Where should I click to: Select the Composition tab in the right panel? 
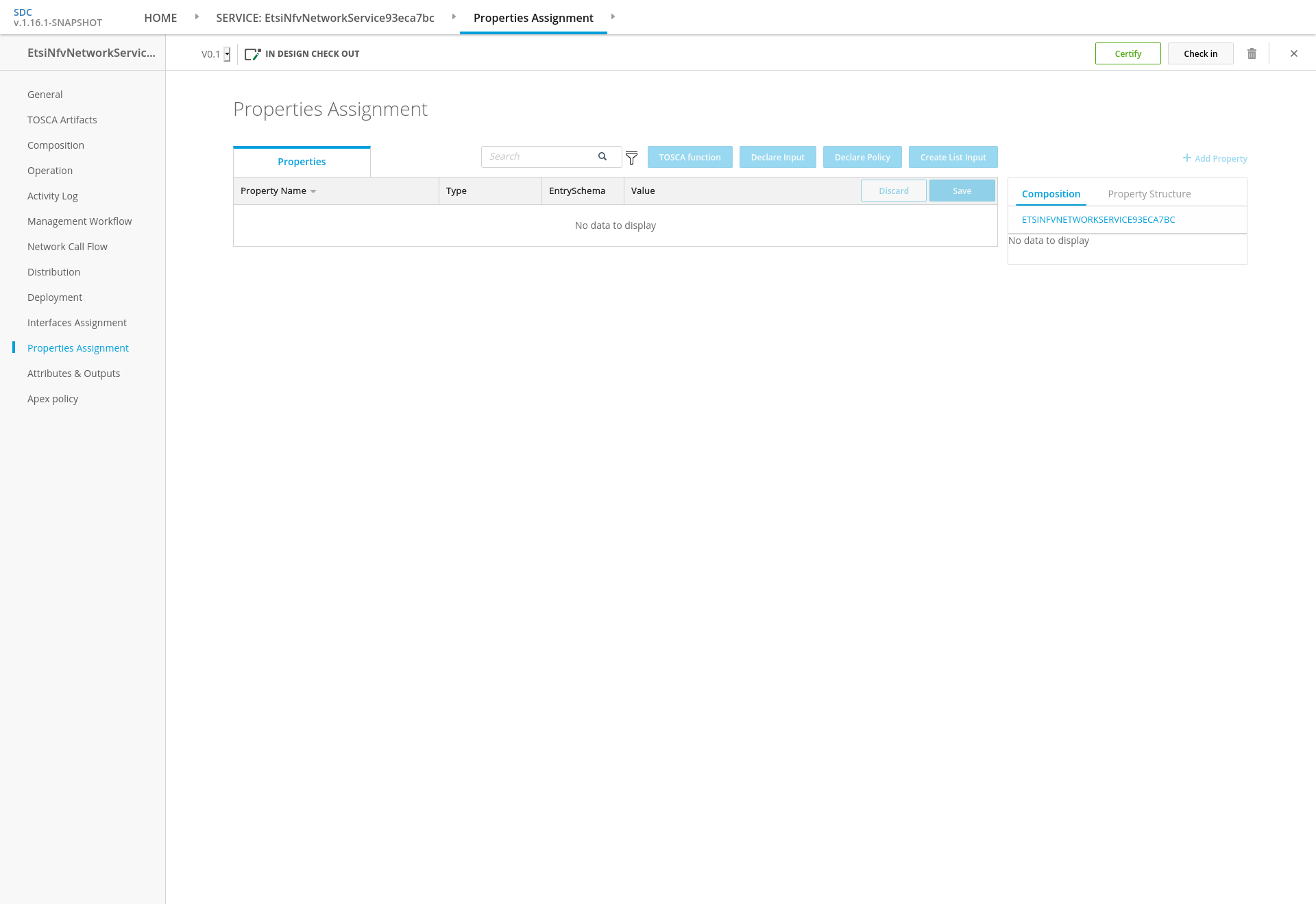pyautogui.click(x=1051, y=194)
